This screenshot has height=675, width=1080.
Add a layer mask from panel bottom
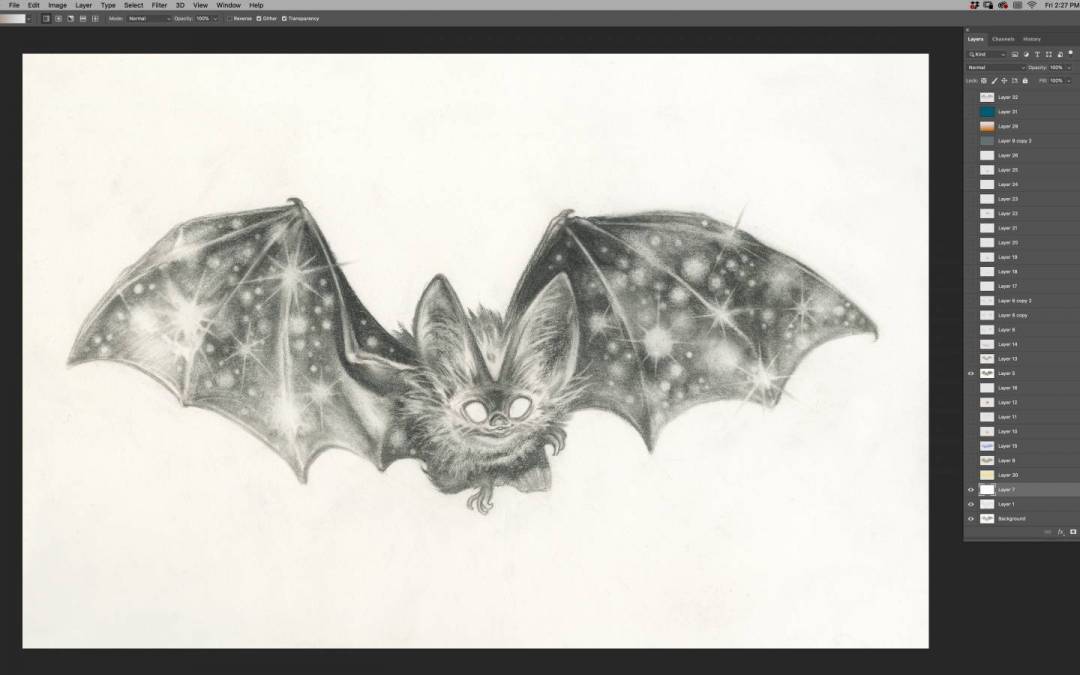[x=1073, y=532]
